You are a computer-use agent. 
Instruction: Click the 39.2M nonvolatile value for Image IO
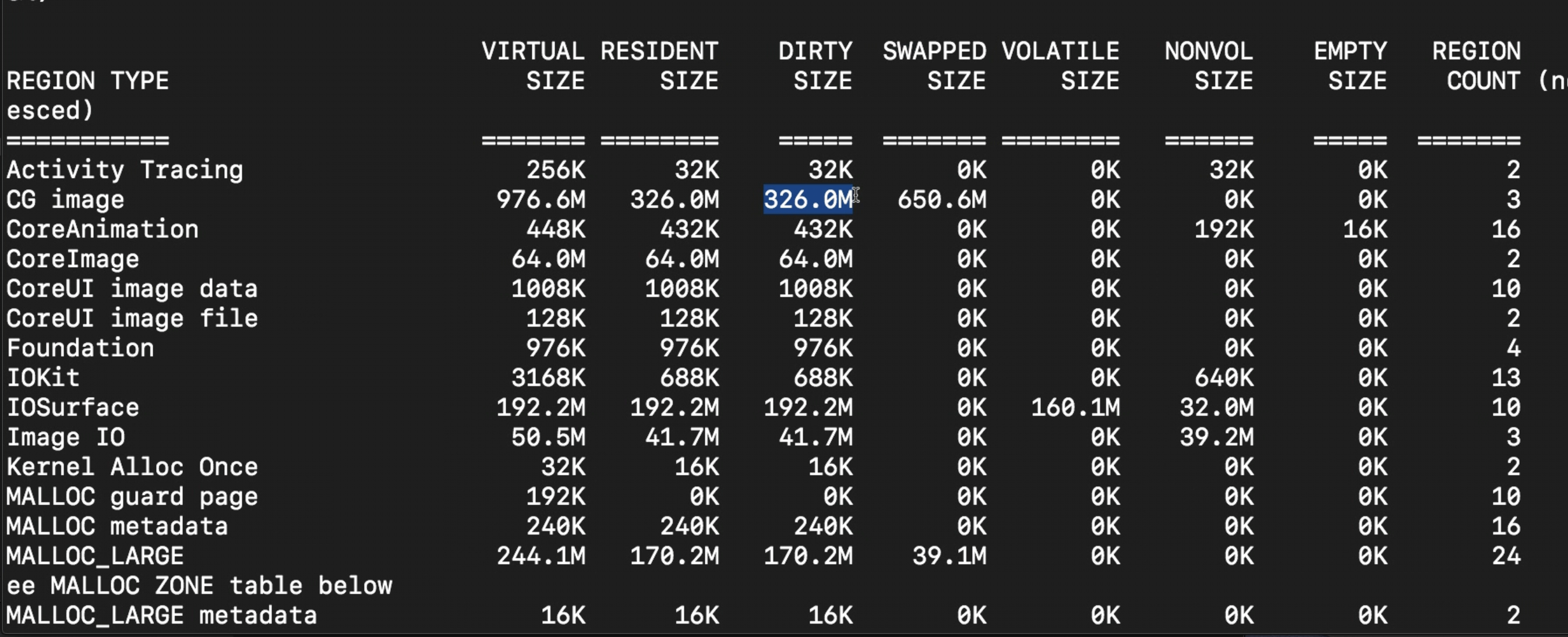pos(1216,437)
